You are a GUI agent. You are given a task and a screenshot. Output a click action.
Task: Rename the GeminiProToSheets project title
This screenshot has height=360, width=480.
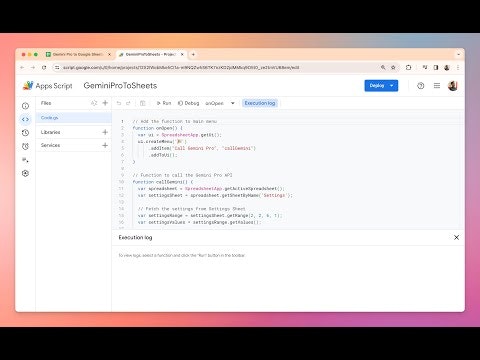click(x=120, y=86)
